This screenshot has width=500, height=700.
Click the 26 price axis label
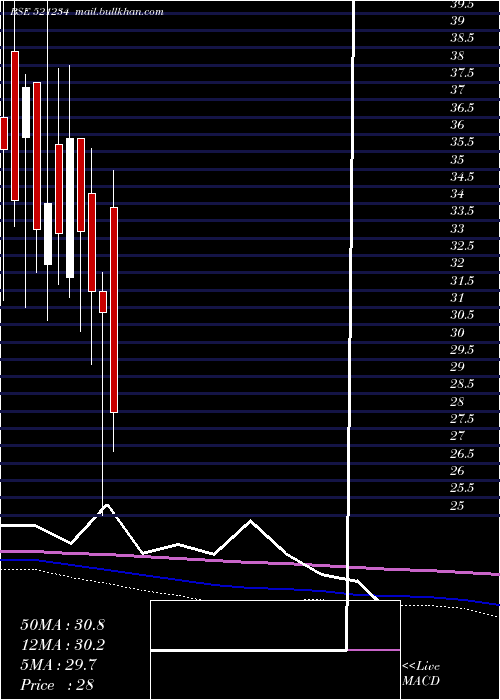pos(458,470)
